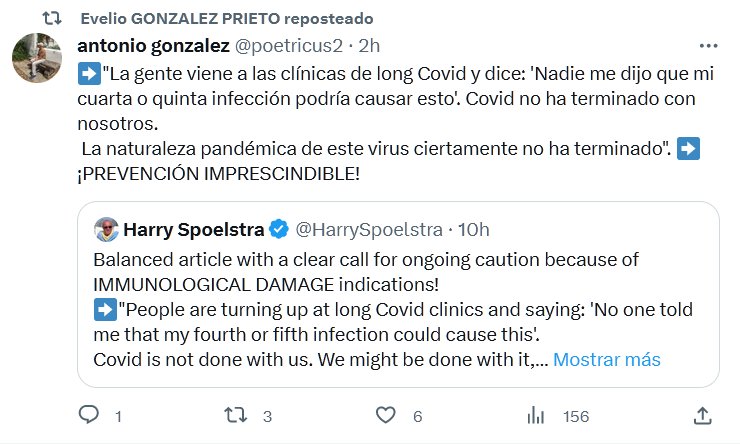Like the tweet with the heart icon

[x=385, y=414]
